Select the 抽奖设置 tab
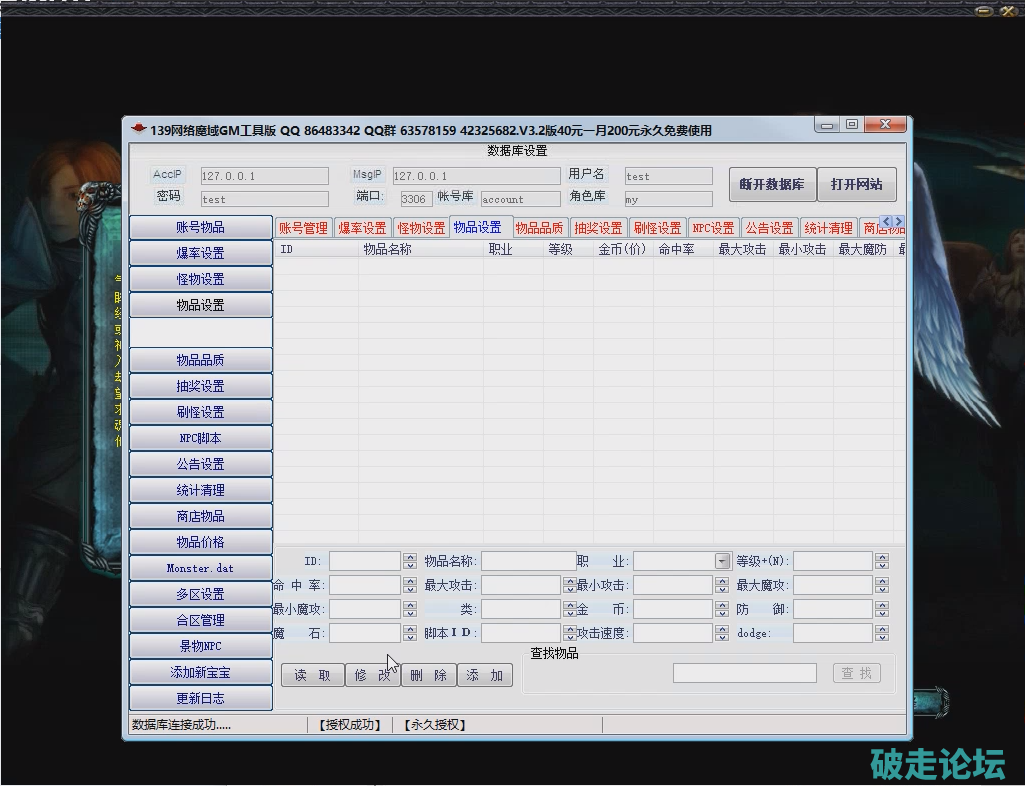This screenshot has width=1025, height=786. click(598, 228)
